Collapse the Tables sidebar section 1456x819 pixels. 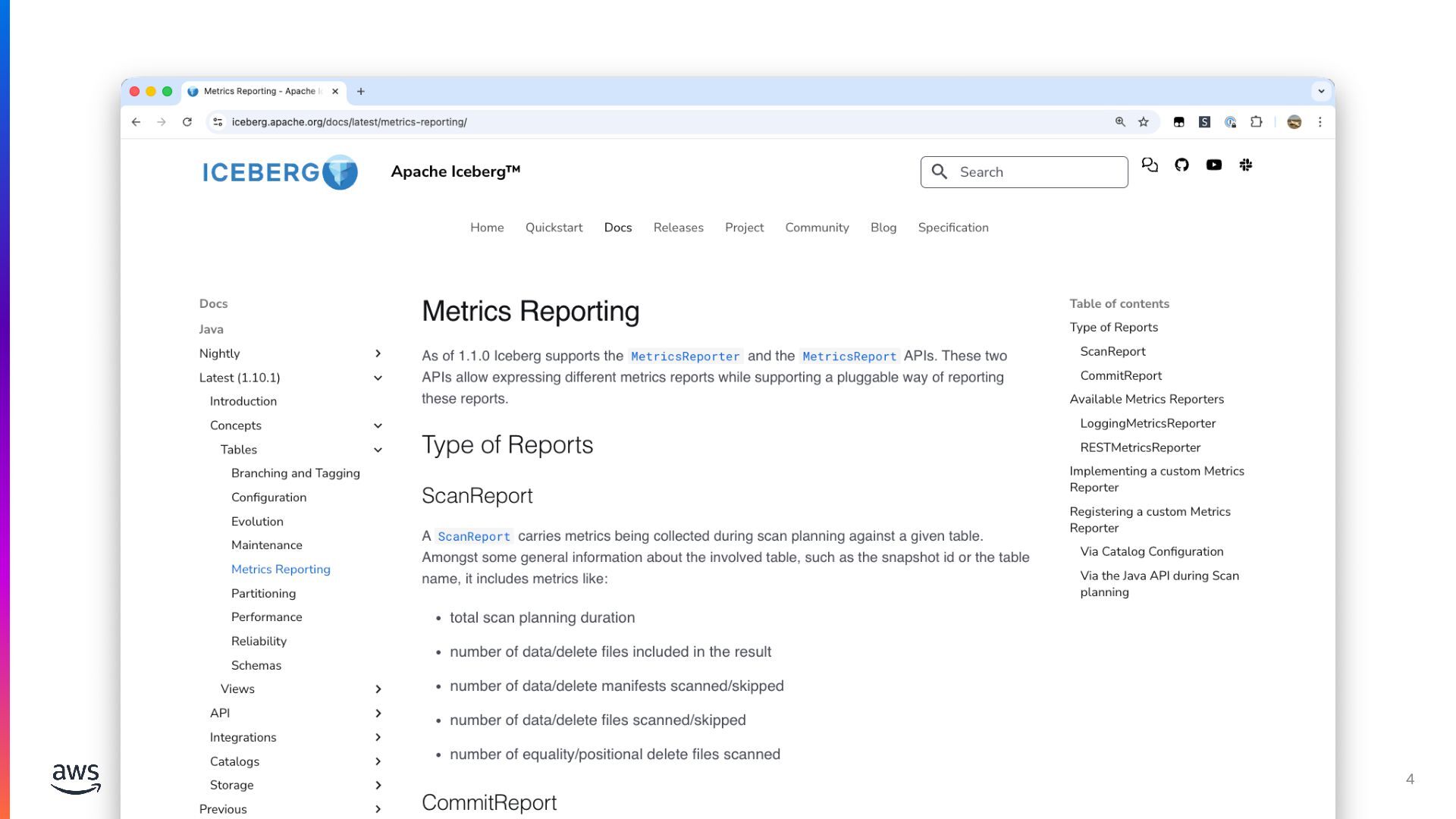378,450
